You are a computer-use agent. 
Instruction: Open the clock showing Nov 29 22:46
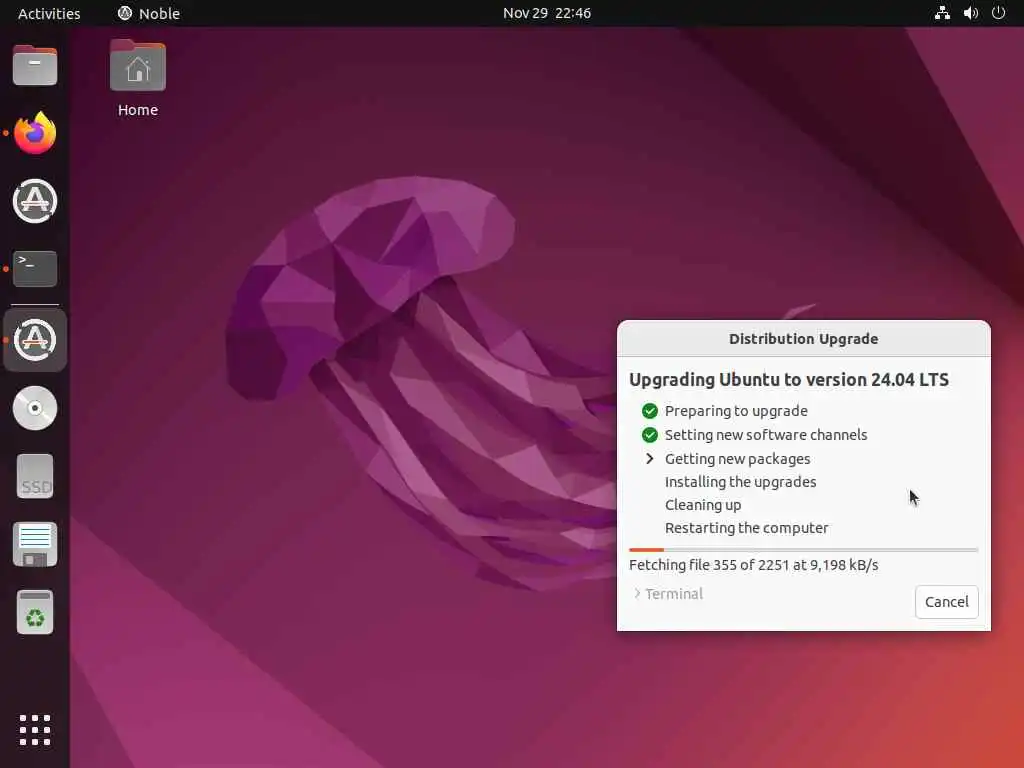(547, 13)
